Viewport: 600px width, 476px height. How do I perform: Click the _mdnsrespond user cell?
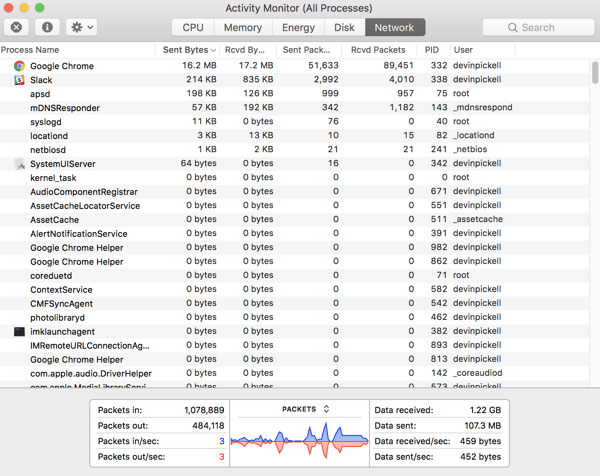tap(483, 108)
